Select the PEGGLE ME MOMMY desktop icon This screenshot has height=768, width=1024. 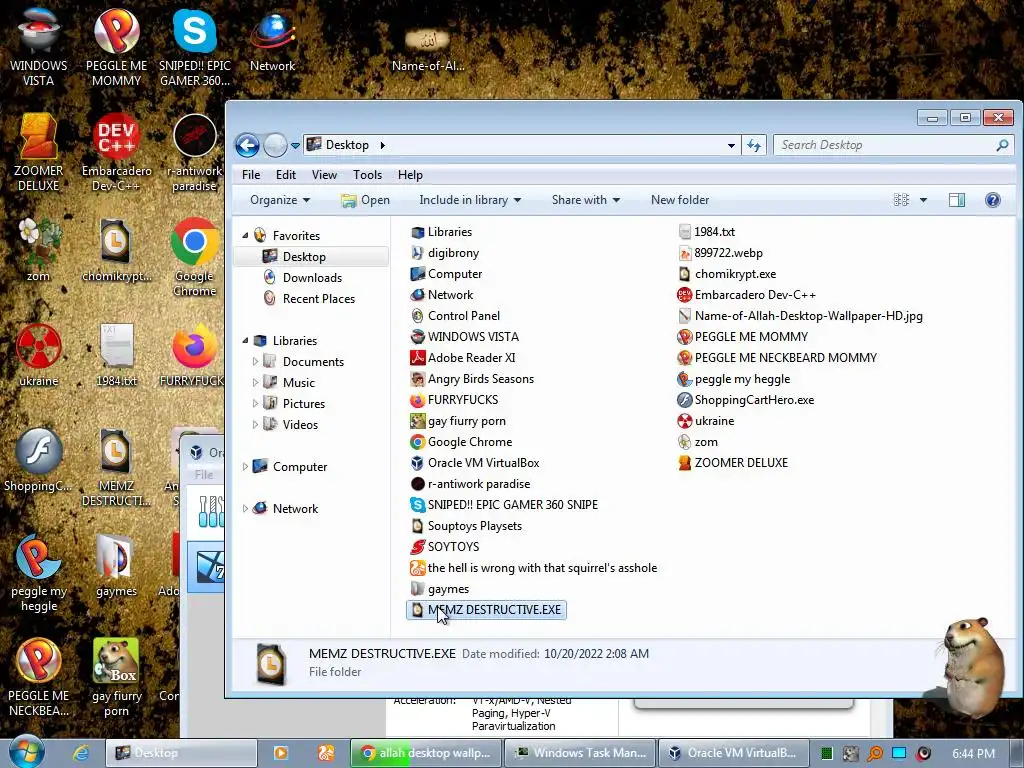[116, 47]
